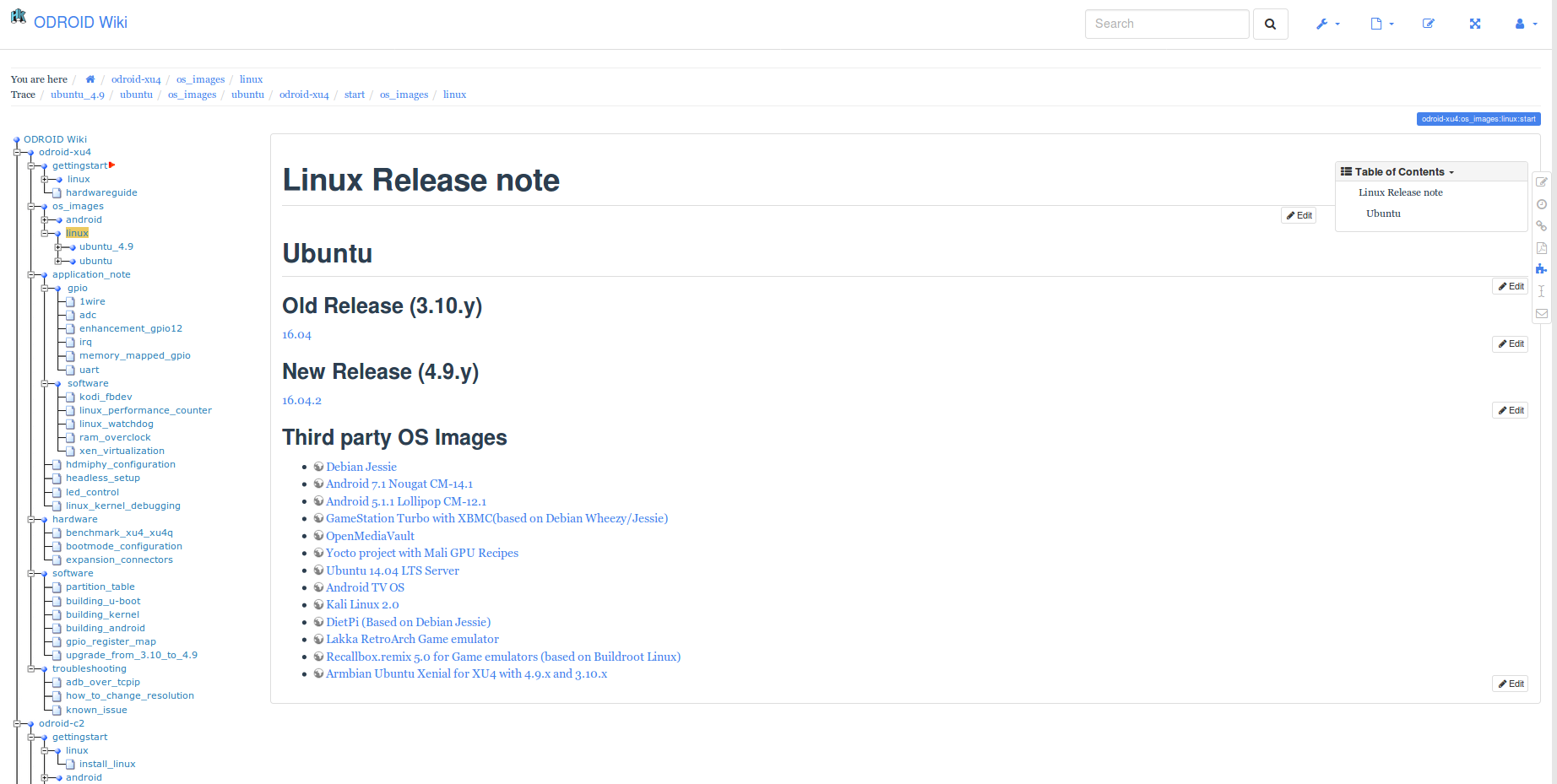Click the home icon in breadcrumbs
The width and height of the screenshot is (1557, 784).
point(90,79)
